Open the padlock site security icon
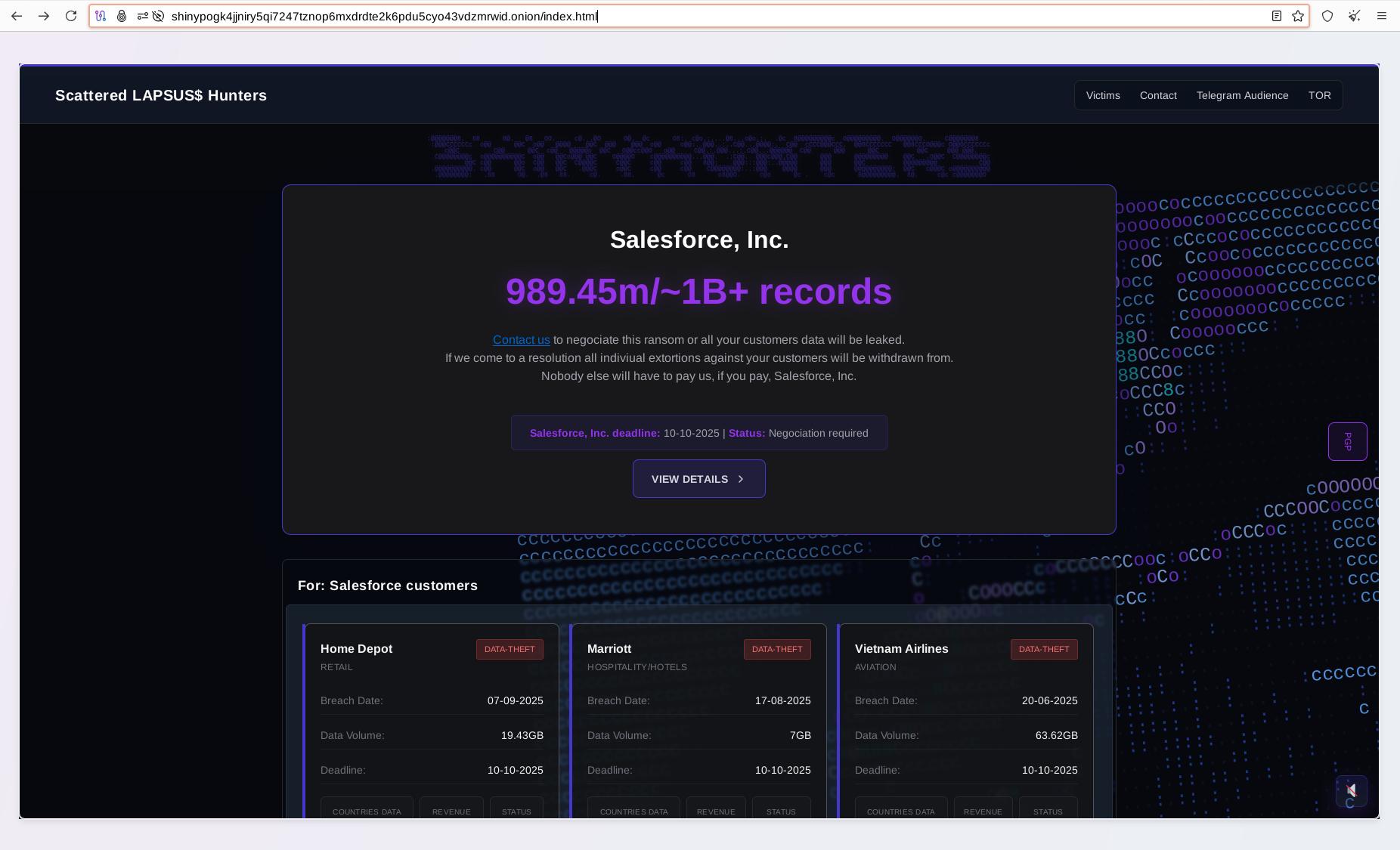Screen dimensions: 1400x850 [122, 16]
